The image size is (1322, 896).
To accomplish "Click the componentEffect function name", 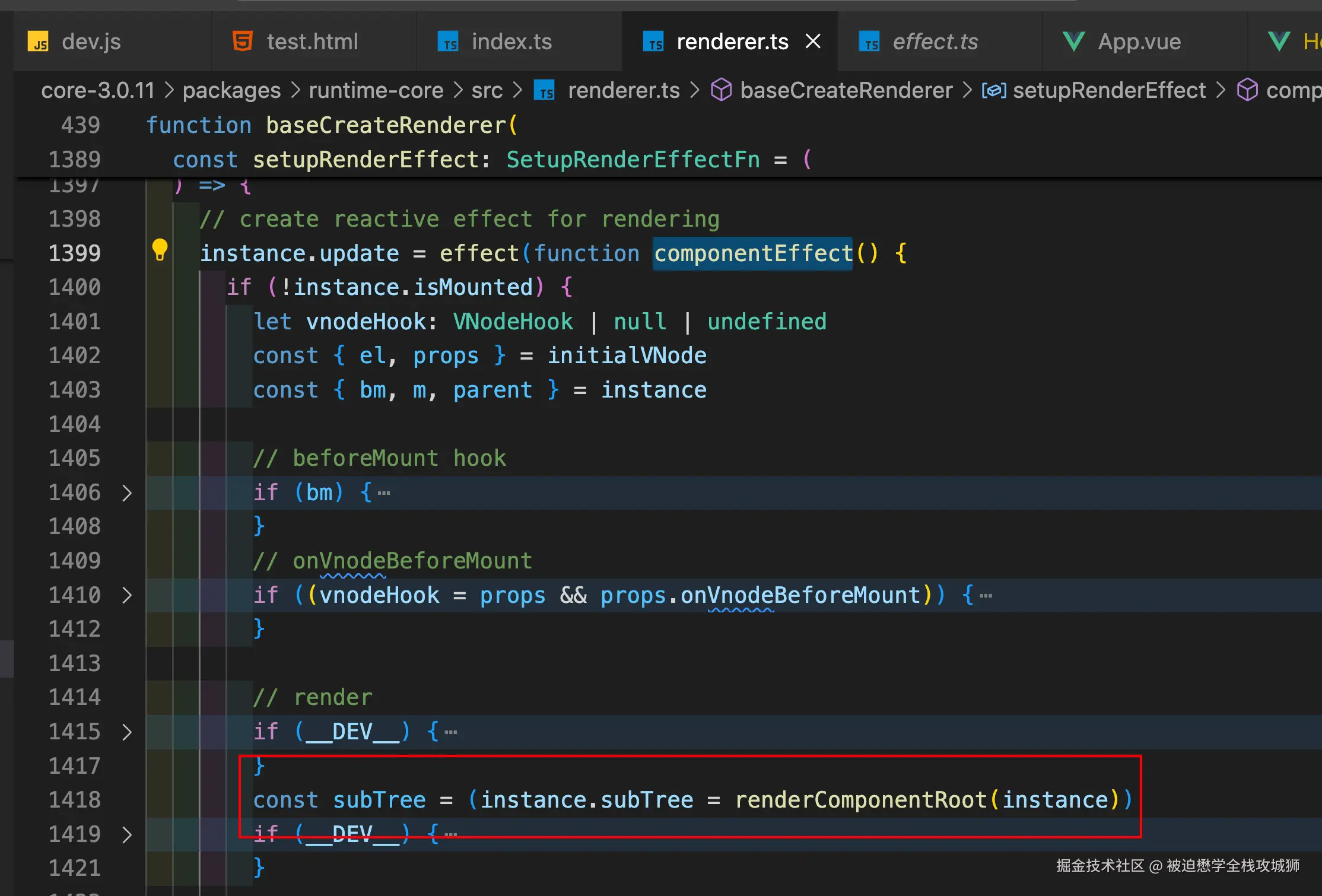I will (x=753, y=253).
